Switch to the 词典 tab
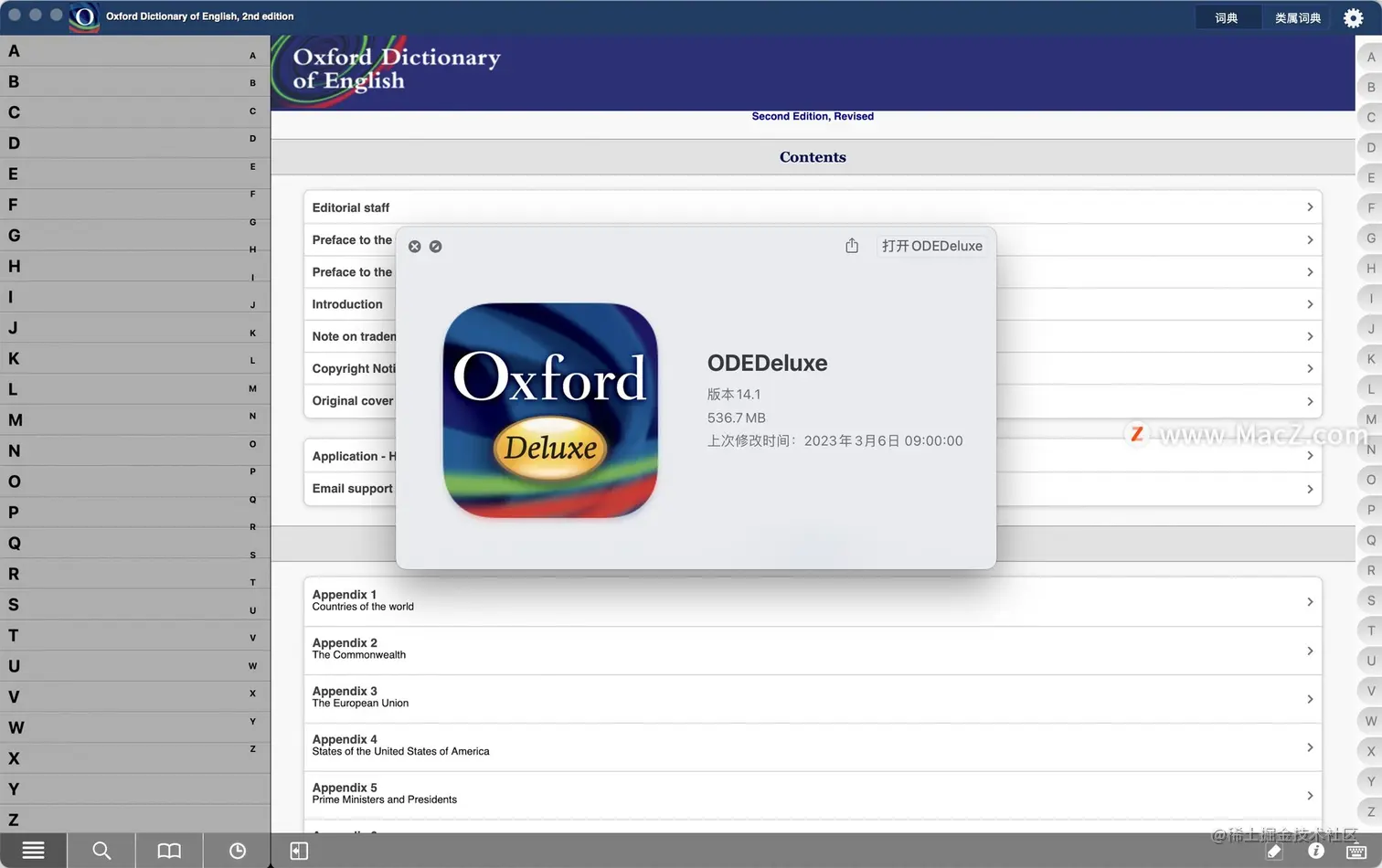The image size is (1382, 868). pyautogui.click(x=1227, y=18)
